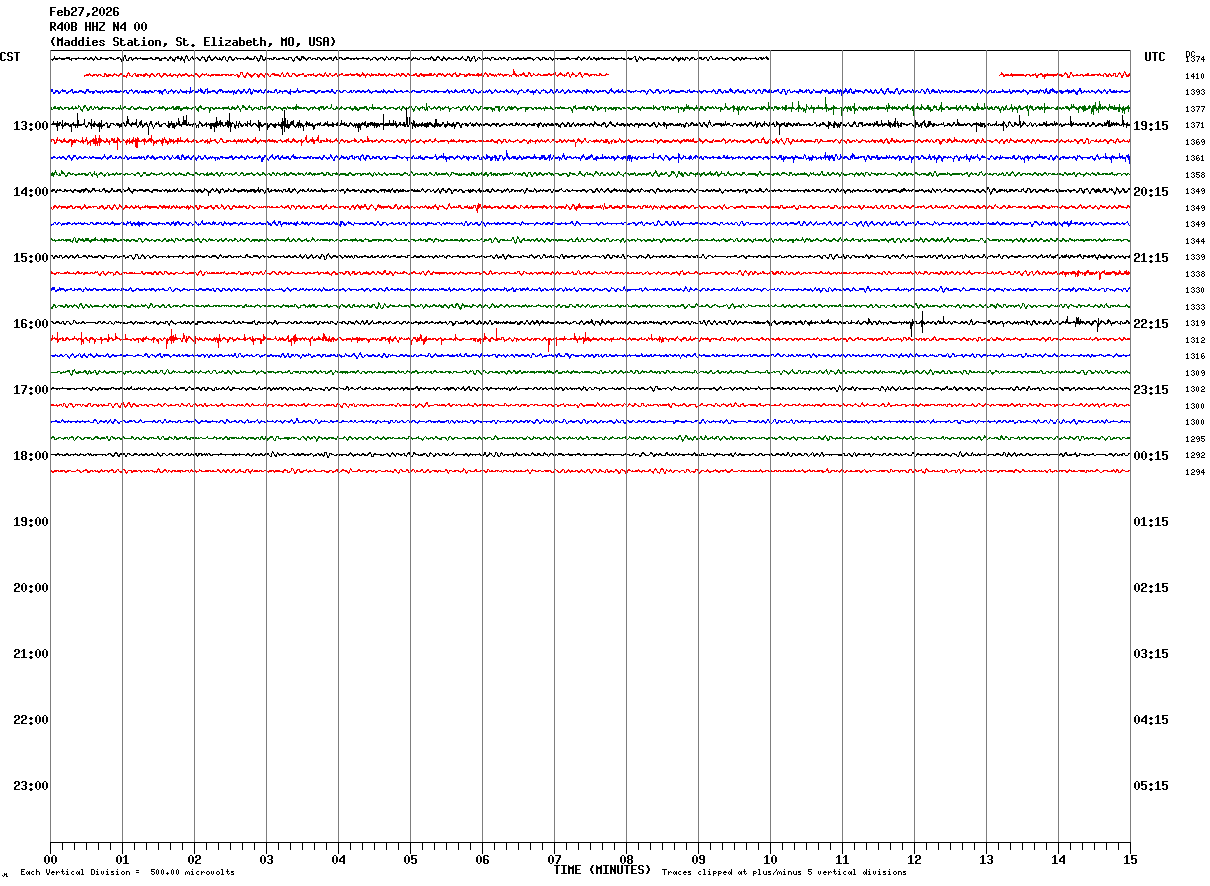Select the 16:00 CST time label
The image size is (1210, 886).
click(x=31, y=324)
